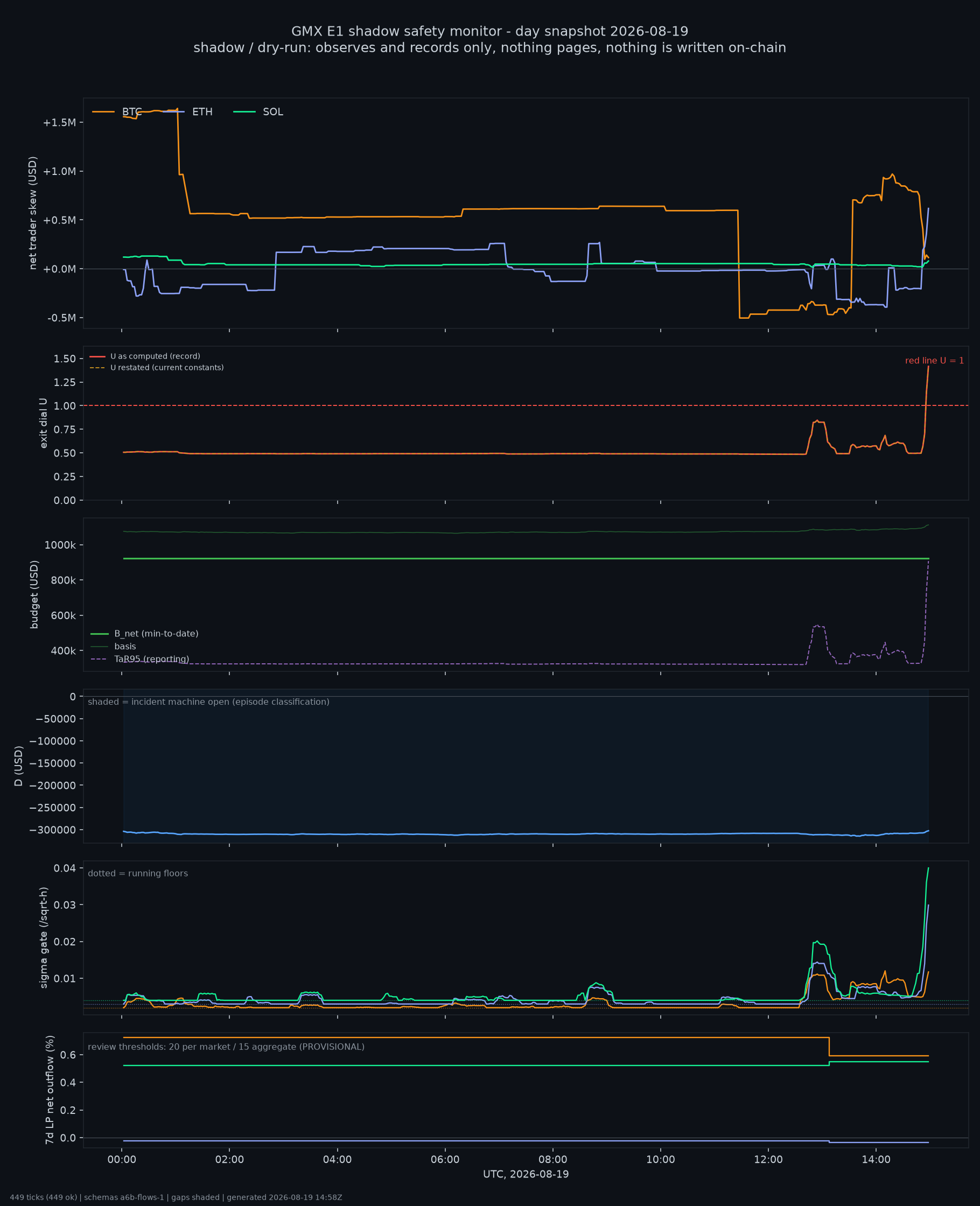Click the orange BTC legend line sample
Image resolution: width=980 pixels, height=1206 pixels.
[103, 112]
